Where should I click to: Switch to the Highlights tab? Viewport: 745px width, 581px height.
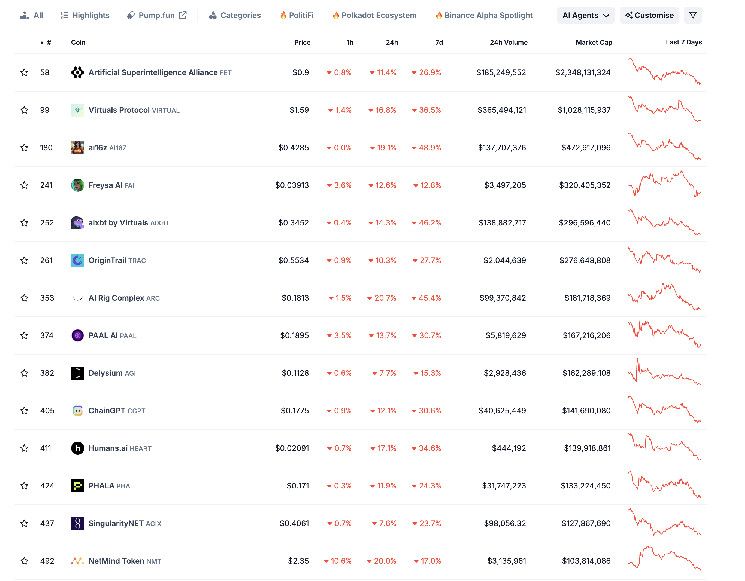(x=85, y=15)
